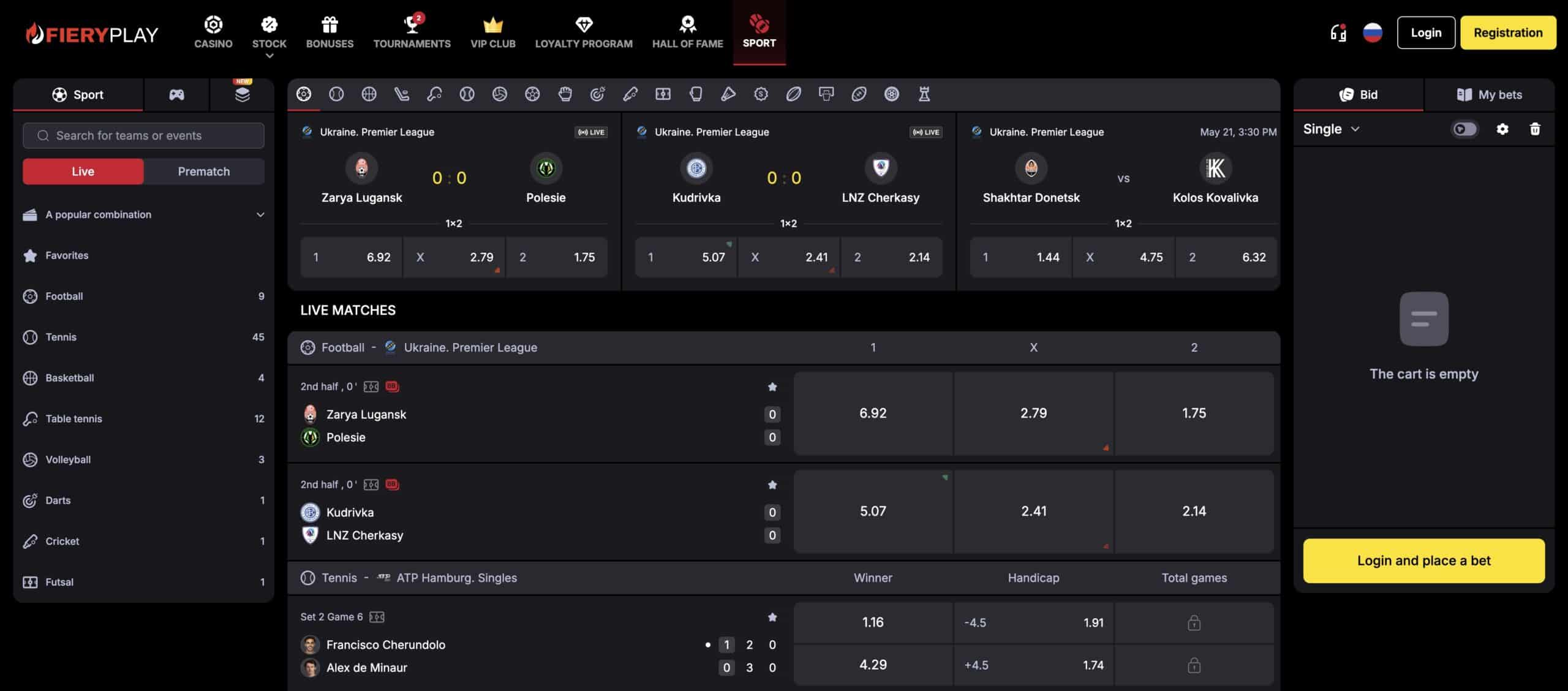Favorite the Zarya Lugansk vs Polesie match star
The height and width of the screenshot is (691, 1568).
tap(772, 387)
